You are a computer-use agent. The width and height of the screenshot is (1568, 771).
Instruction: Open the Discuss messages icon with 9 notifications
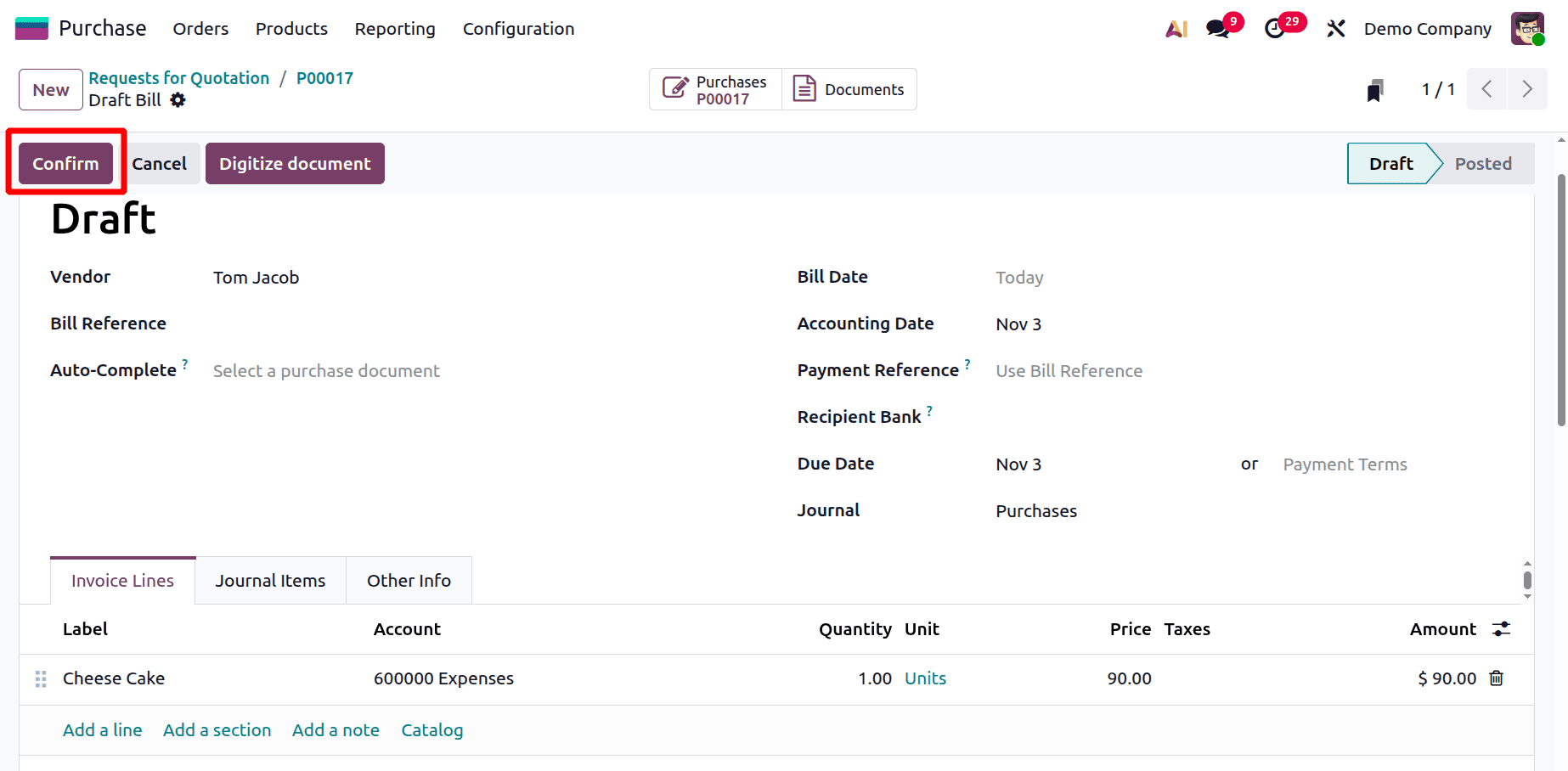click(1217, 28)
